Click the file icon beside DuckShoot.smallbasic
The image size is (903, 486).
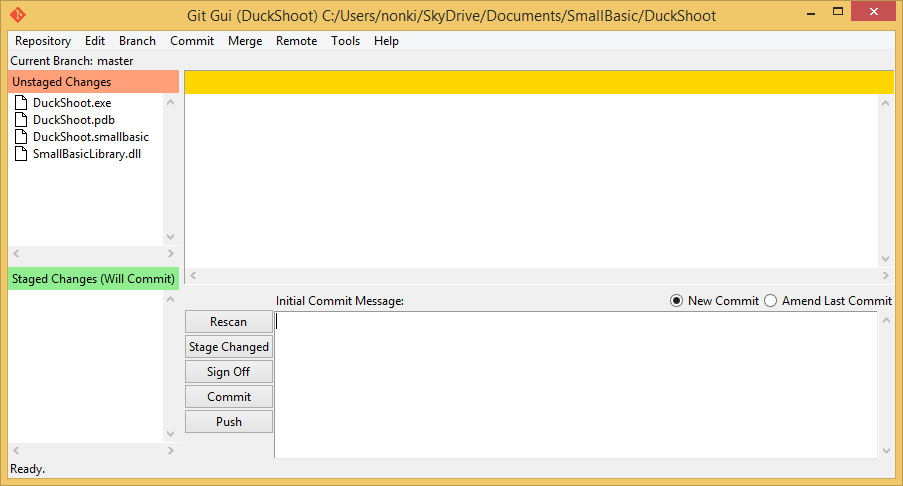(21, 136)
